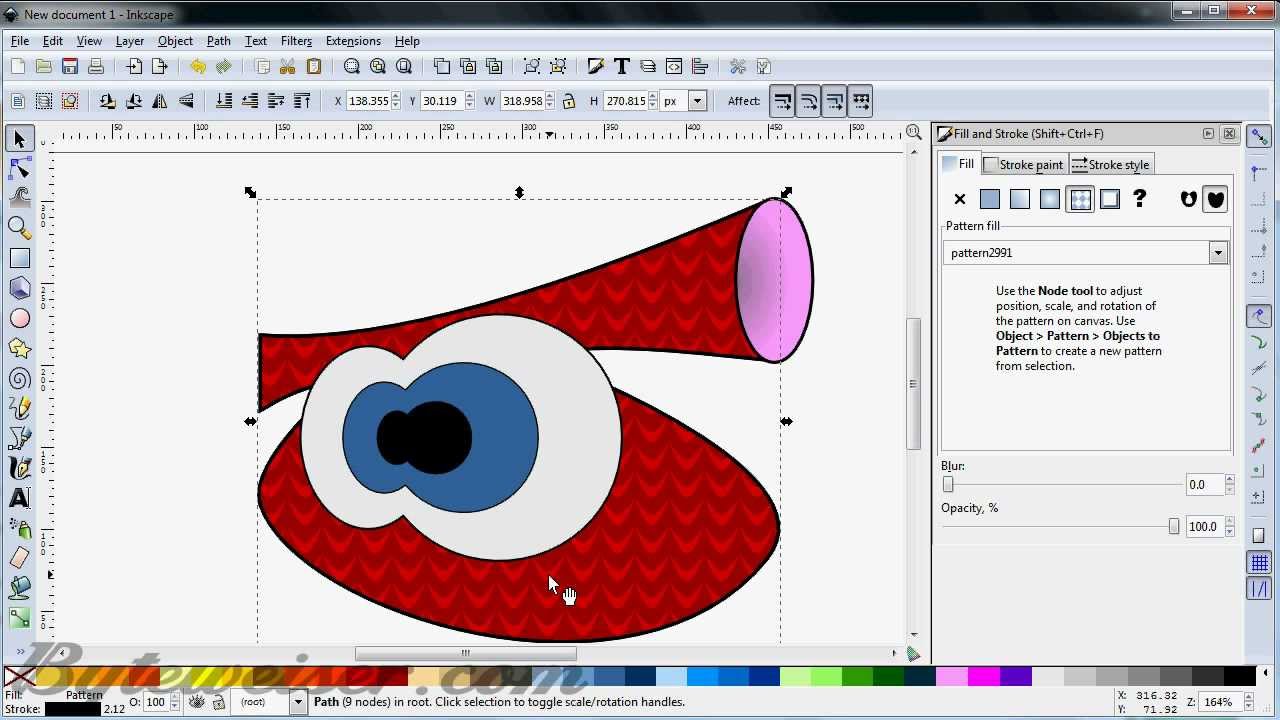The image size is (1280, 720).
Task: Select the Spray tool
Action: 19,528
